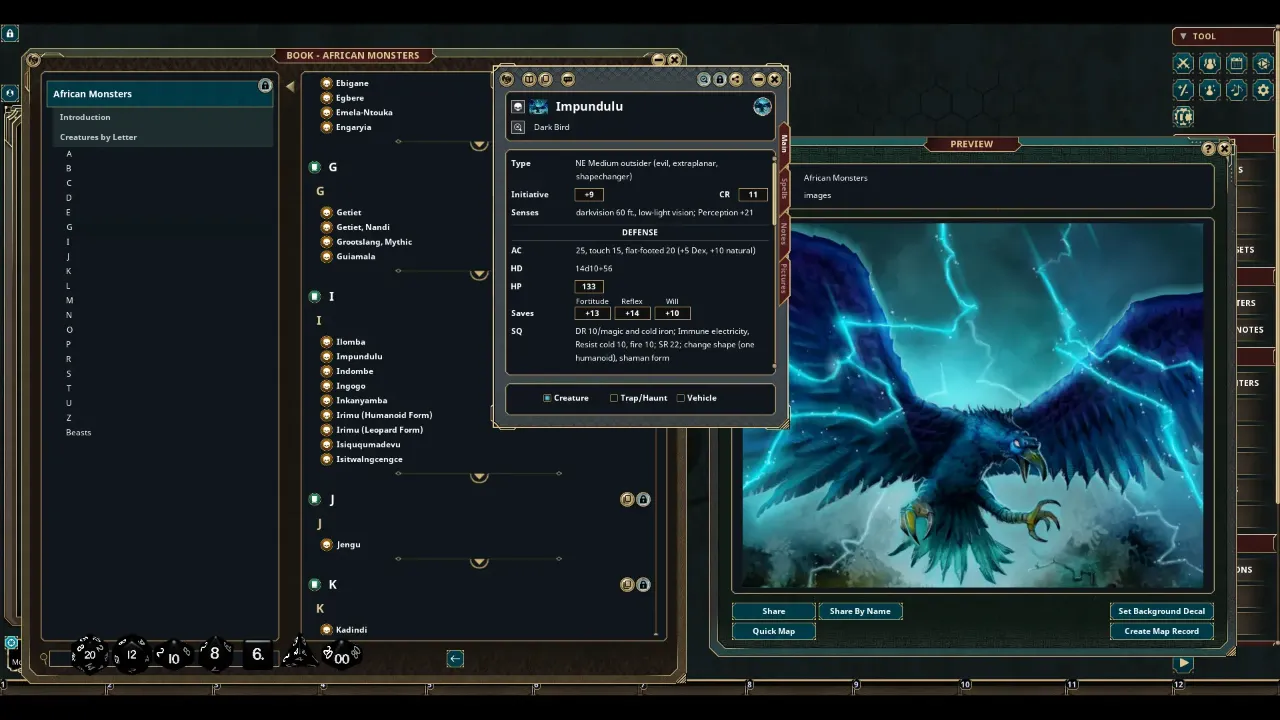
Task: Click the skull icon left of Impundulu name
Action: coord(518,107)
